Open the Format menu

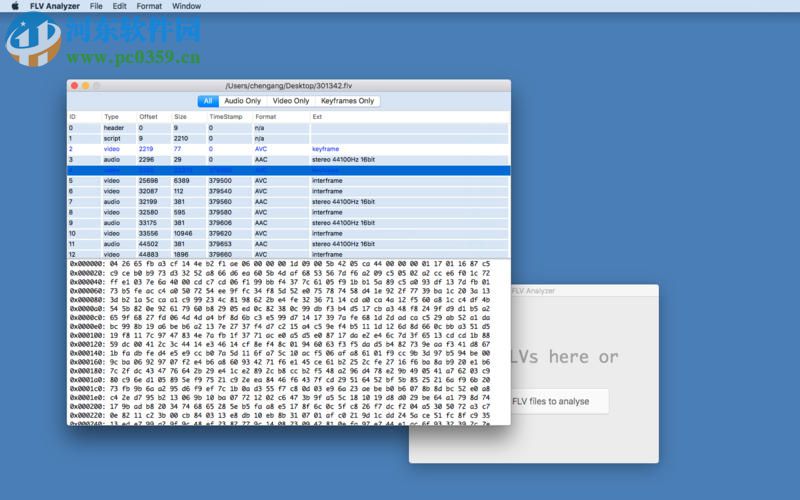pyautogui.click(x=149, y=6)
